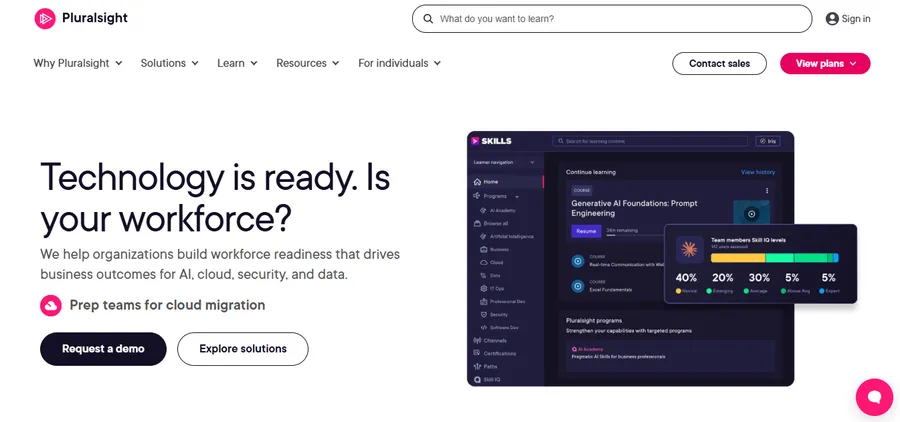Click the Search for learning content field
This screenshot has height=422, width=900.
pyautogui.click(x=650, y=141)
